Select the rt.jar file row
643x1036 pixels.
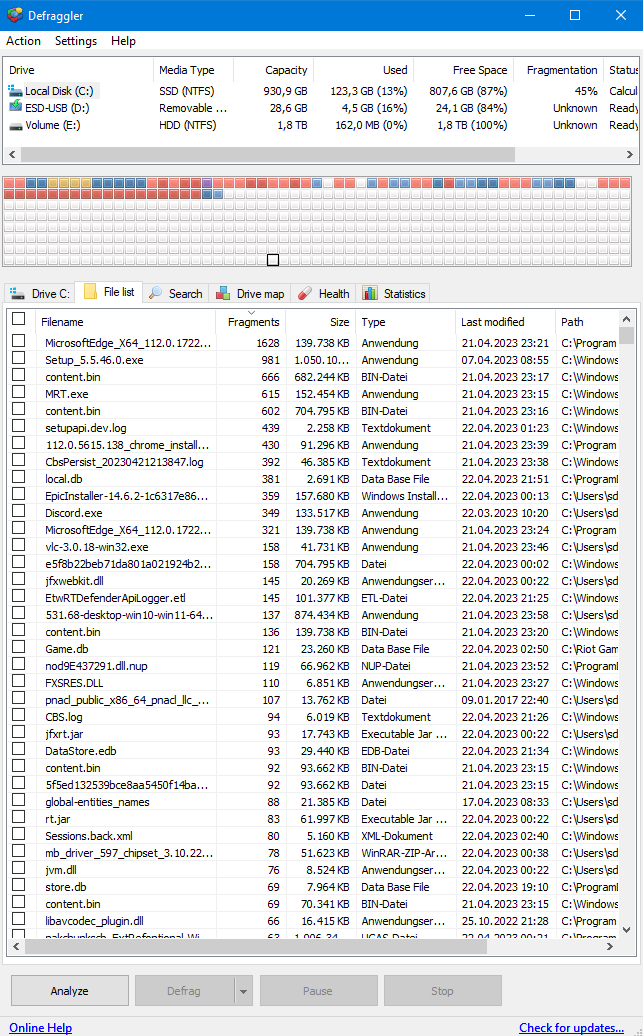[315, 819]
